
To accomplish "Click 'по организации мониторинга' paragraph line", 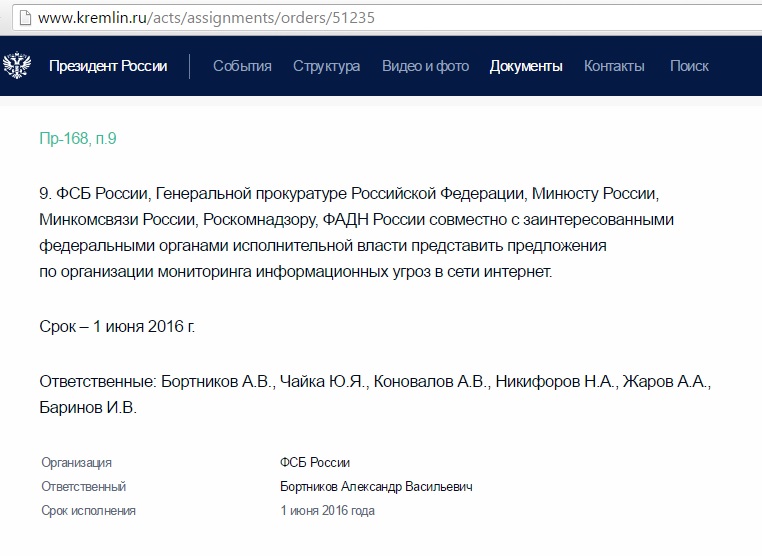I will (x=295, y=272).
